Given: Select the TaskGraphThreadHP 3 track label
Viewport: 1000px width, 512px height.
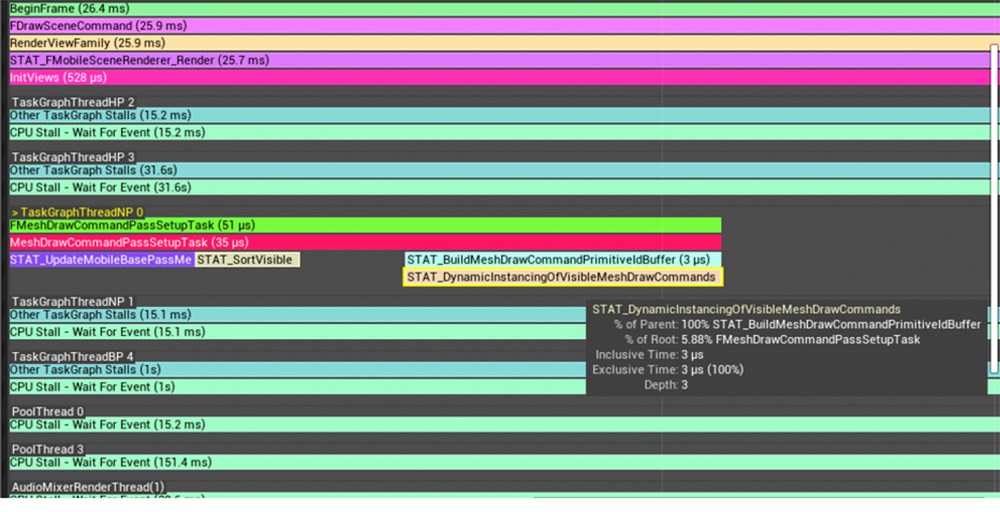Looking at the screenshot, I should click(73, 157).
